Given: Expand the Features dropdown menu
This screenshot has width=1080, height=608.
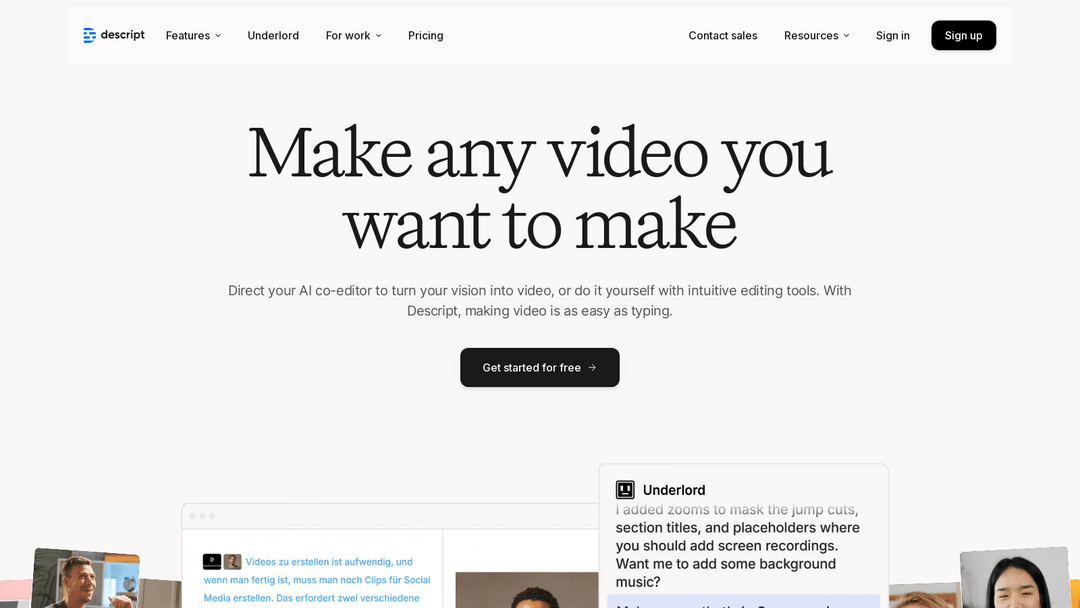Looking at the screenshot, I should pyautogui.click(x=194, y=35).
